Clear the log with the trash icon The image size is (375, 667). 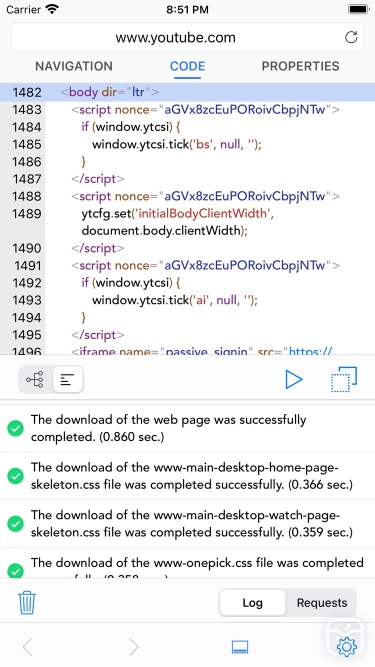pos(27,603)
